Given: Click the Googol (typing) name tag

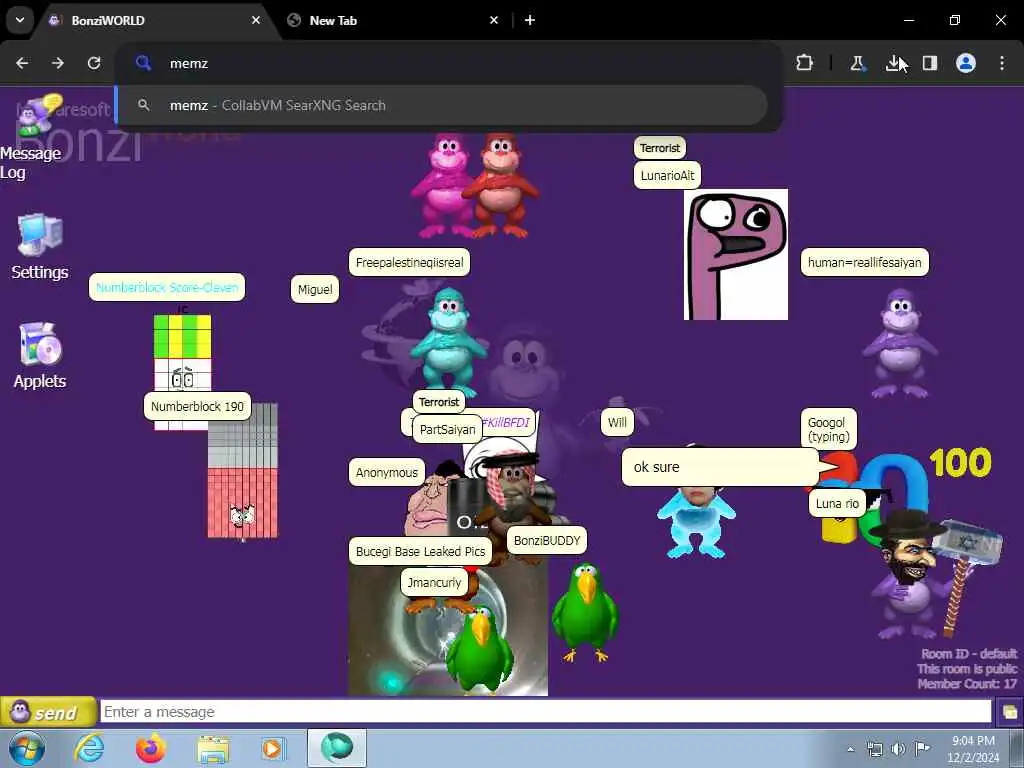Looking at the screenshot, I should click(829, 430).
